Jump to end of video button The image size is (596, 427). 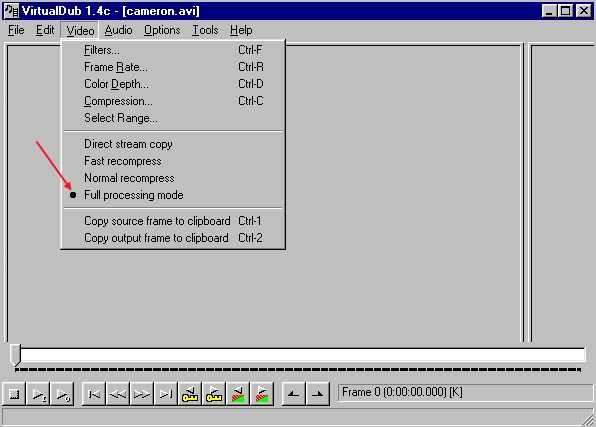click(166, 394)
